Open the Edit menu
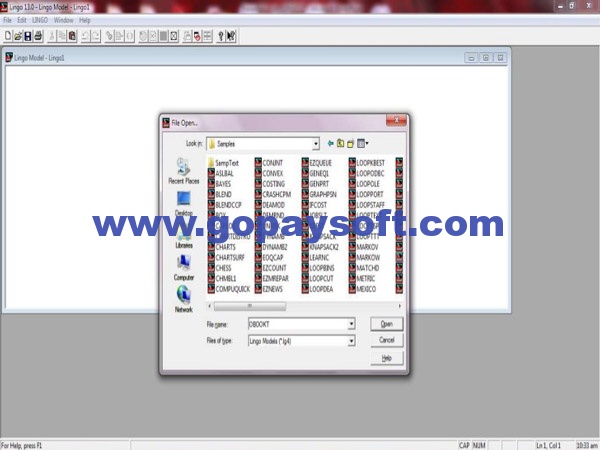Viewport: 600px width, 450px height. point(22,20)
